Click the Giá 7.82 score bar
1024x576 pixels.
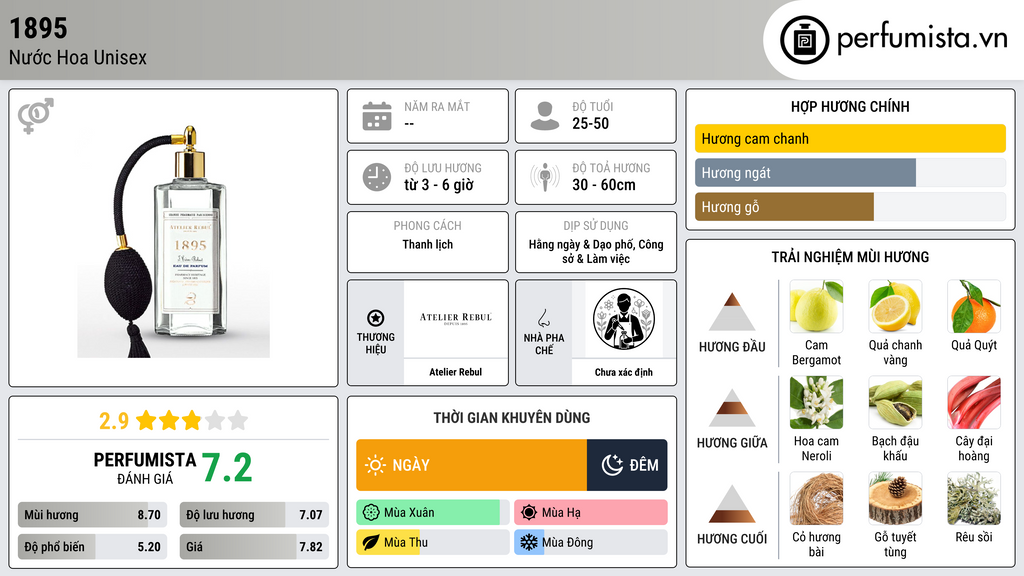click(x=254, y=547)
